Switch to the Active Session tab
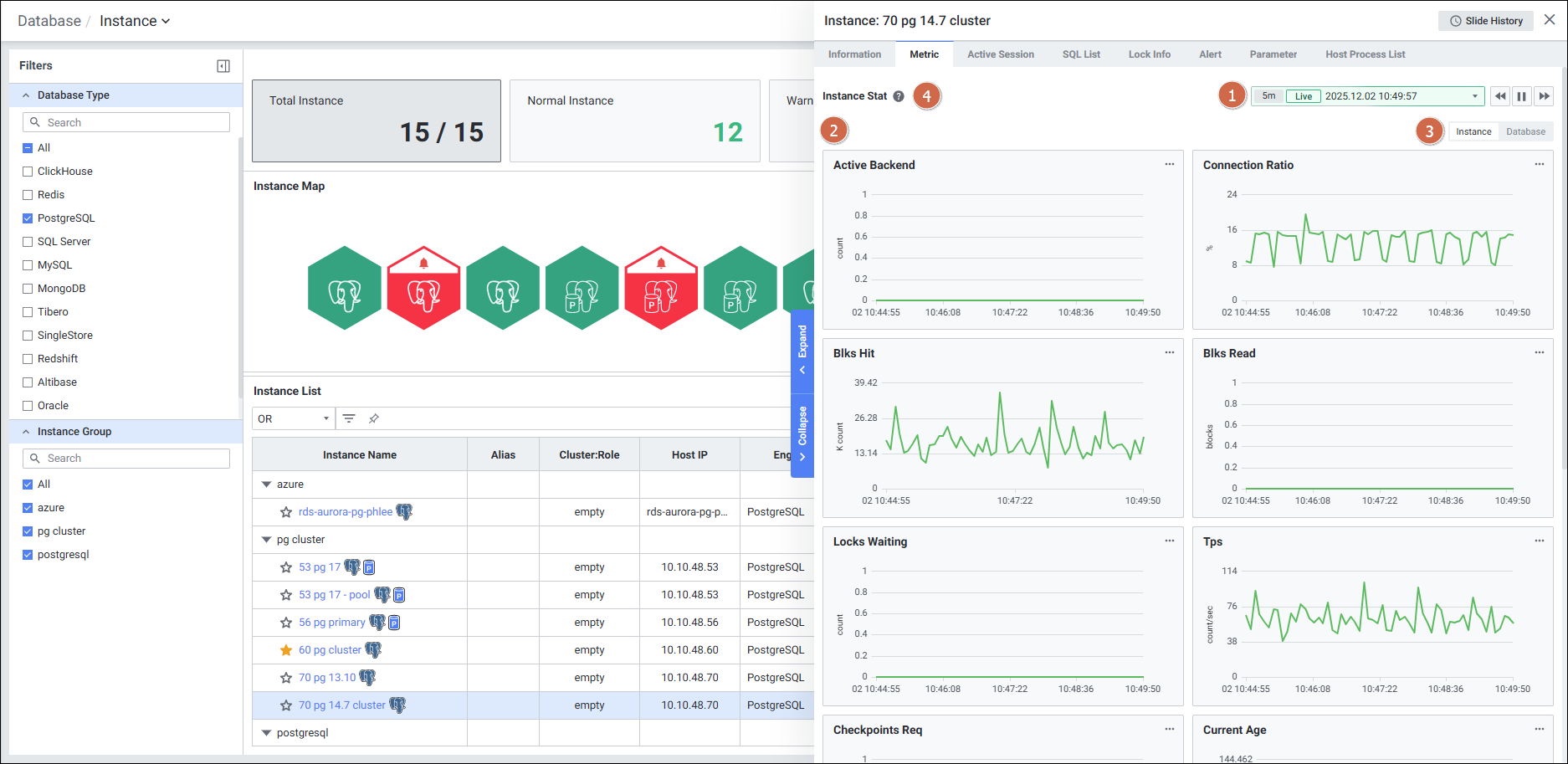 pyautogui.click(x=1000, y=54)
